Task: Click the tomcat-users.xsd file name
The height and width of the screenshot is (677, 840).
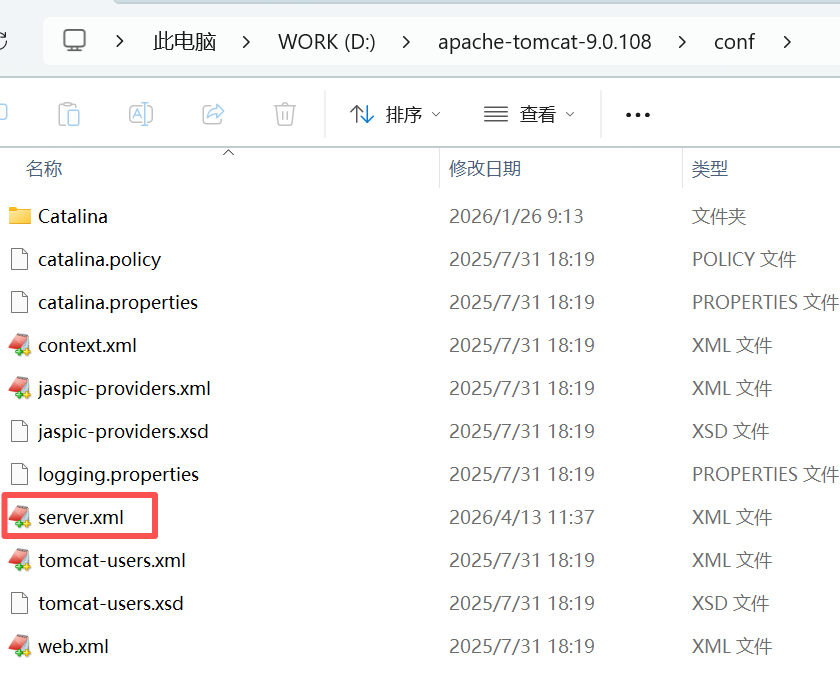Action: [111, 604]
